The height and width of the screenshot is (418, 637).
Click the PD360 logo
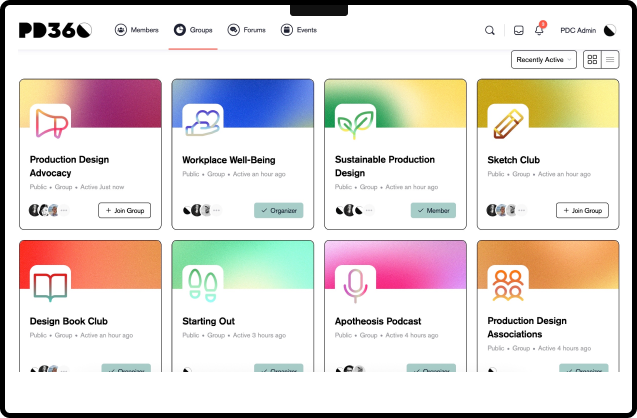[55, 30]
